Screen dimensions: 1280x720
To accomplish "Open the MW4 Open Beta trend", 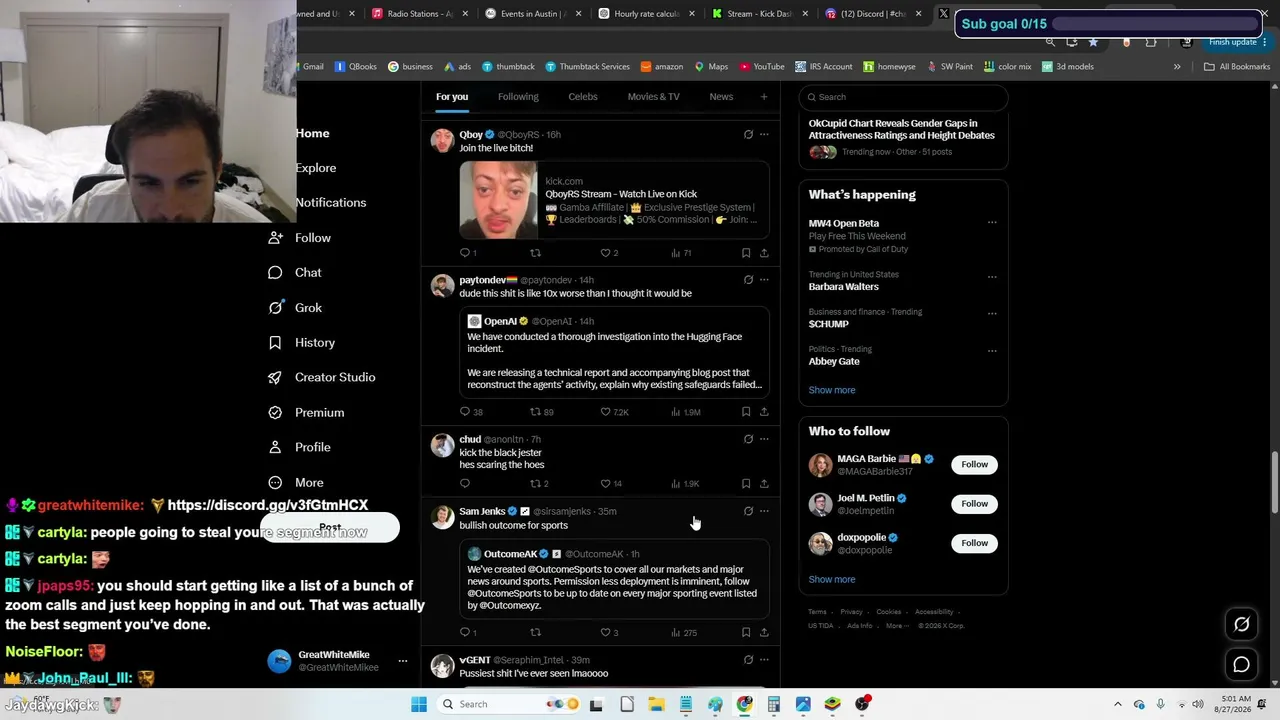I will point(844,223).
